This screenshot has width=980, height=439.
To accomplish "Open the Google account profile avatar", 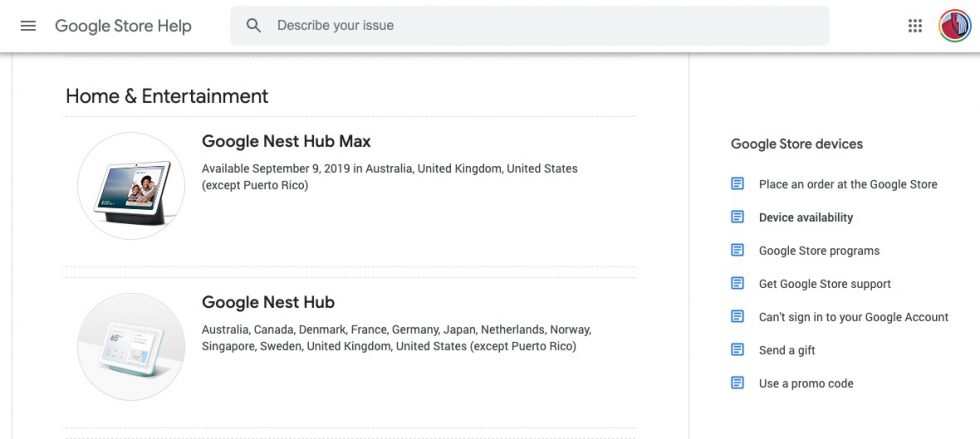I will point(955,26).
